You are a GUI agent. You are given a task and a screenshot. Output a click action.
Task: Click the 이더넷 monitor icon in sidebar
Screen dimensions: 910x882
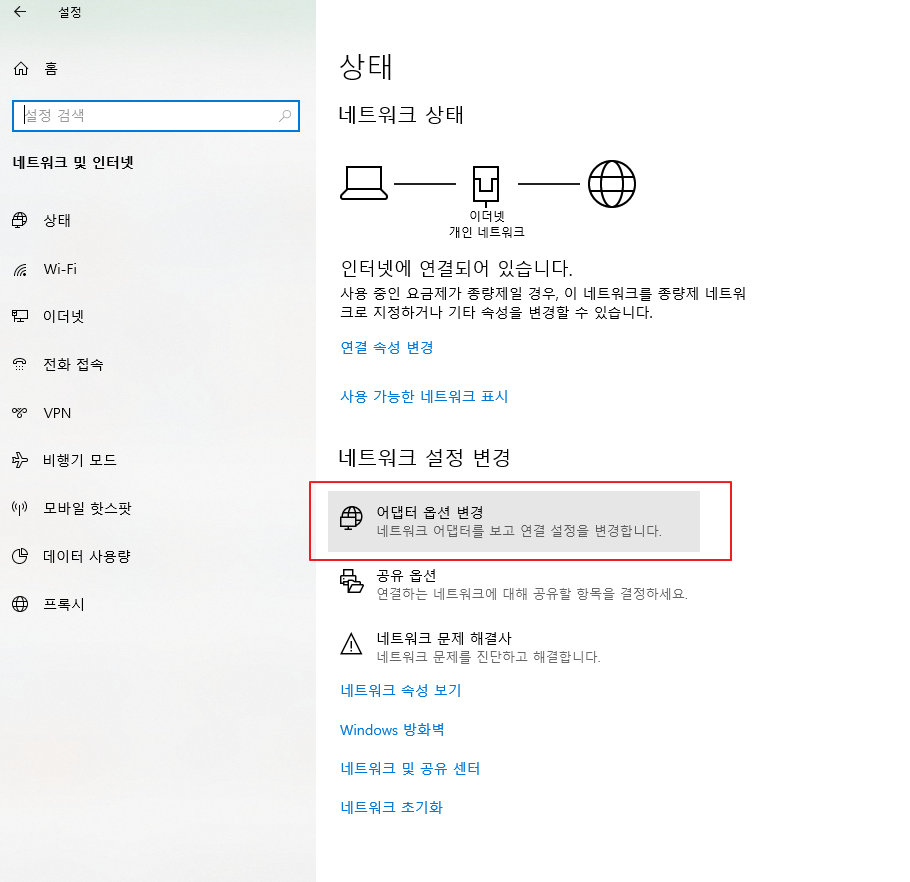point(20,316)
